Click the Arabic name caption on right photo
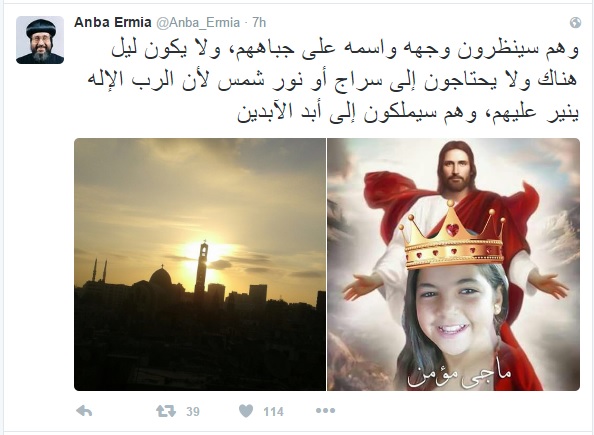Viewport: 594px width, 435px height. point(460,375)
